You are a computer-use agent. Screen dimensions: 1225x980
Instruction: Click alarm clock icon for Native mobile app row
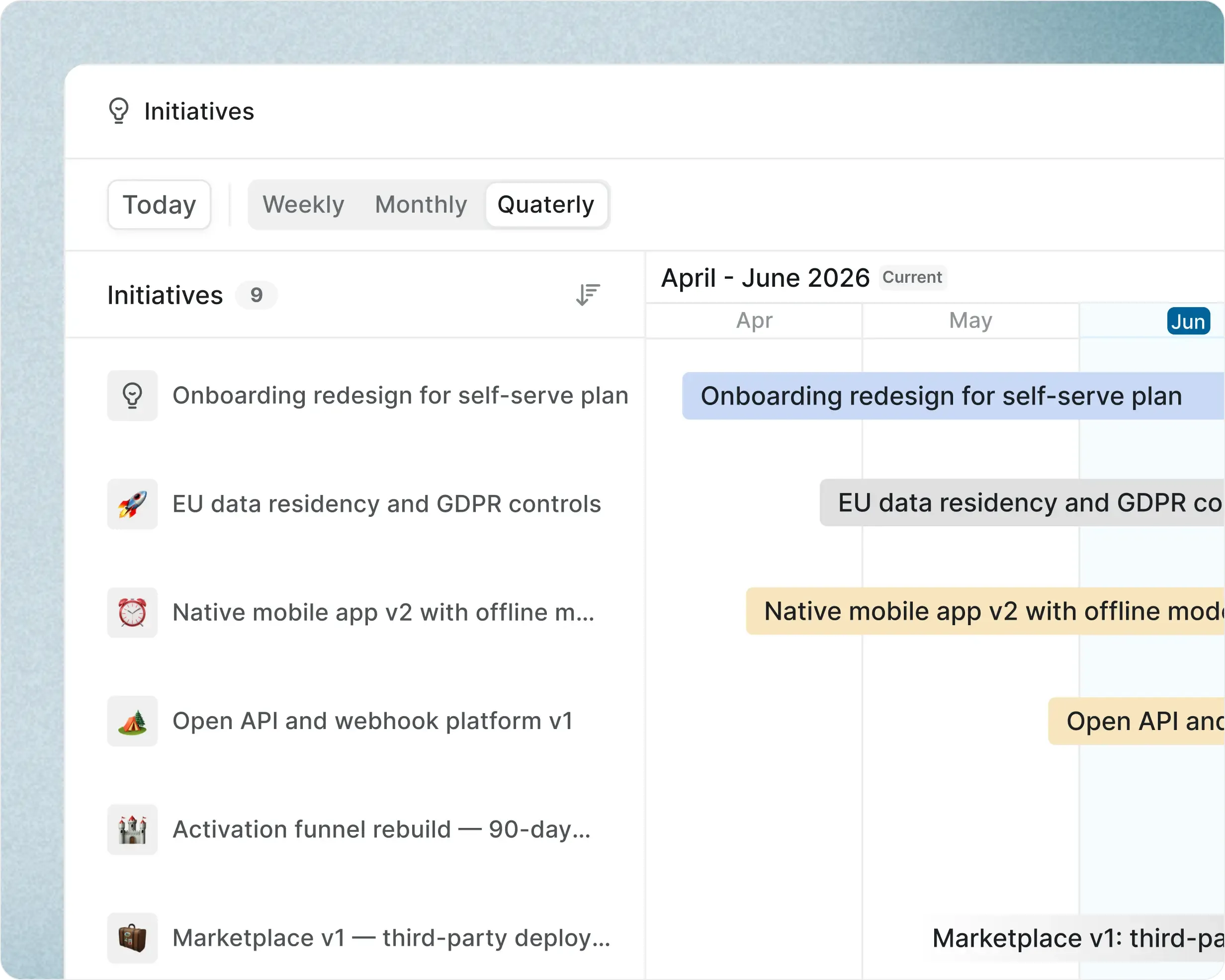[132, 612]
